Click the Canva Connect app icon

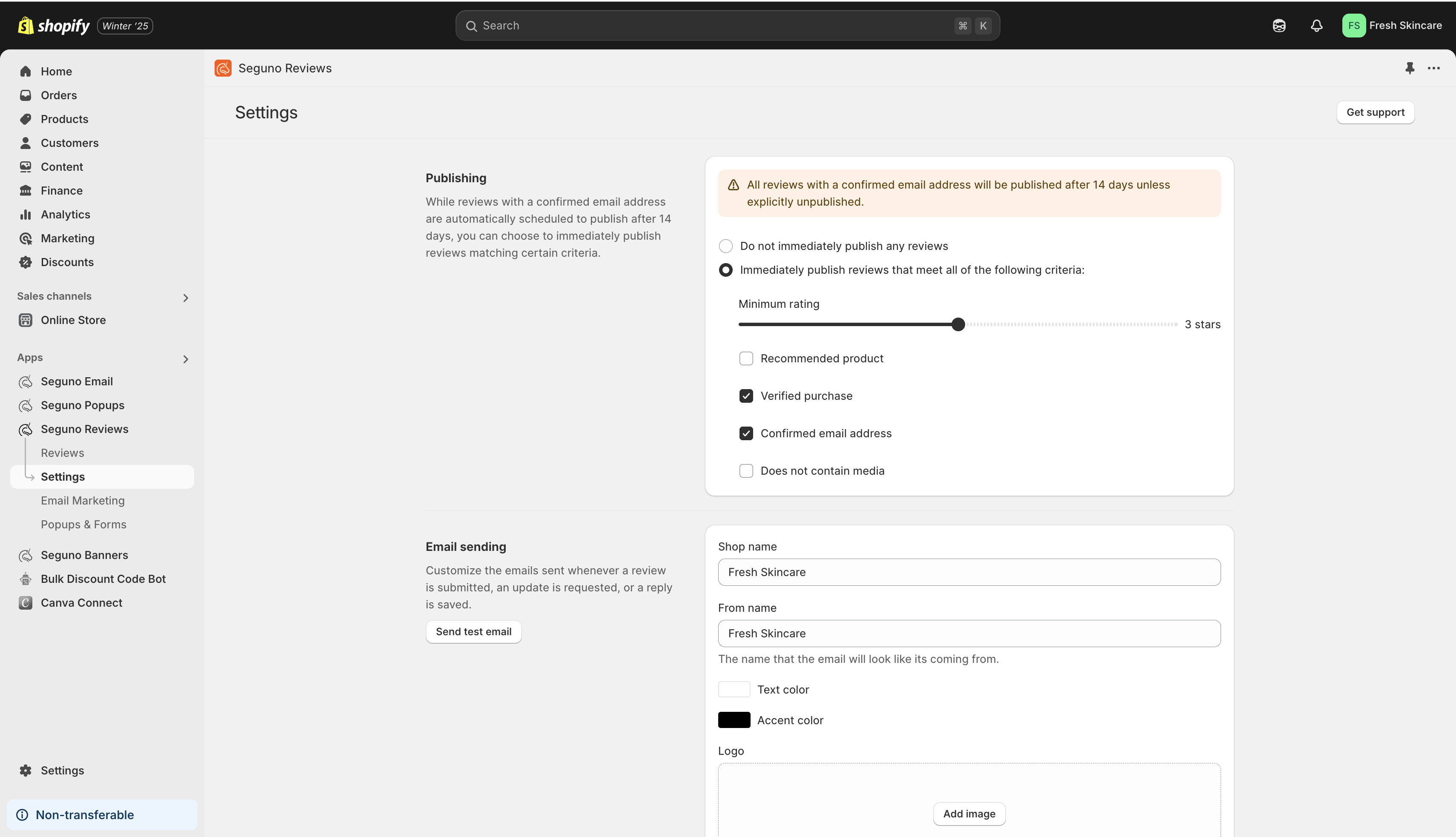coord(25,603)
